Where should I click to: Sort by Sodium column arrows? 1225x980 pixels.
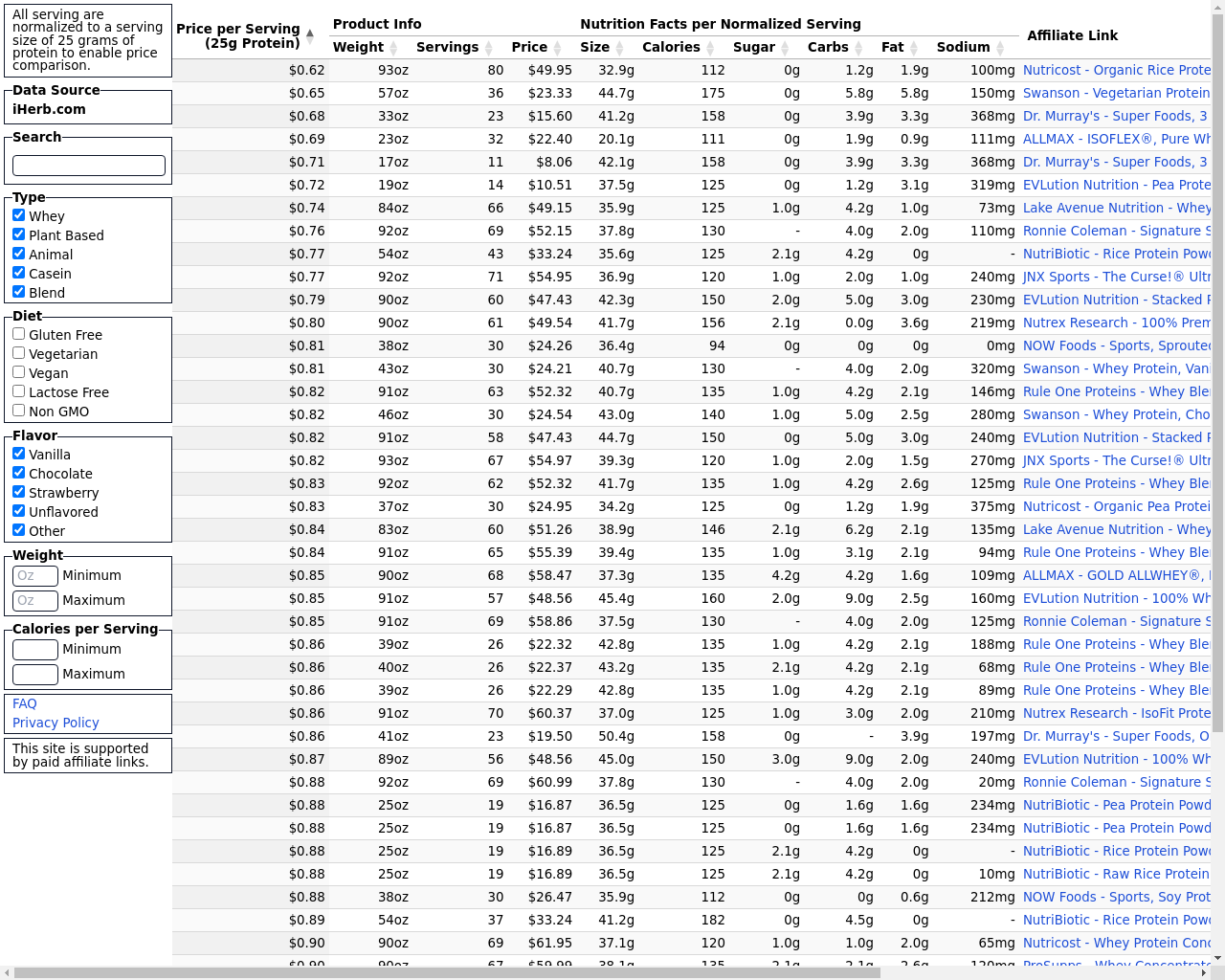tap(1000, 48)
